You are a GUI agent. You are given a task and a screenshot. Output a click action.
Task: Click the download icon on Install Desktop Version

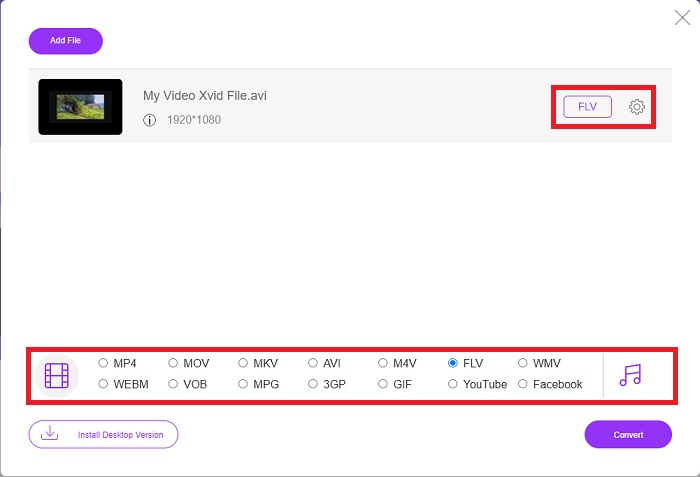[50, 433]
